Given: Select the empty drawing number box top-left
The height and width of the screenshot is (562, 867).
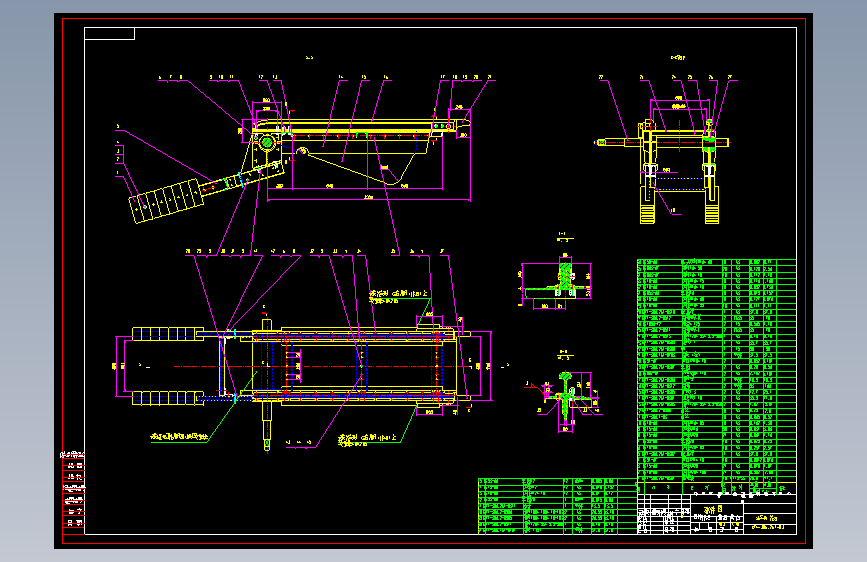Looking at the screenshot, I should click(109, 34).
